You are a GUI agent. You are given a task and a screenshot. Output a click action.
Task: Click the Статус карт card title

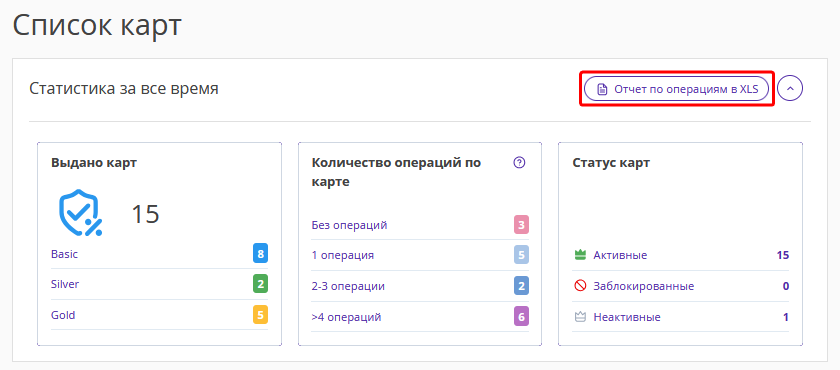click(611, 163)
